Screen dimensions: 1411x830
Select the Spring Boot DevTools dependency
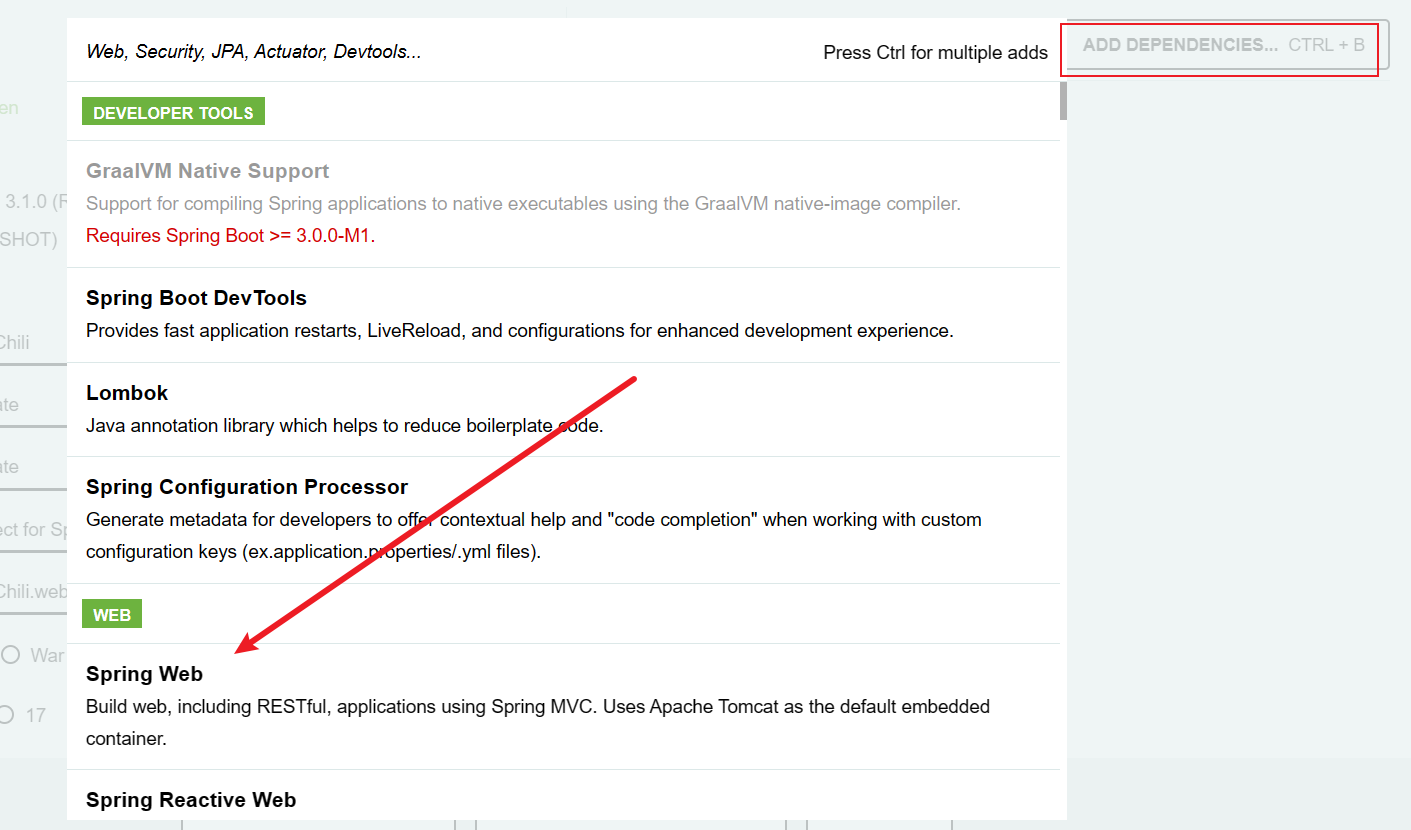coord(196,298)
